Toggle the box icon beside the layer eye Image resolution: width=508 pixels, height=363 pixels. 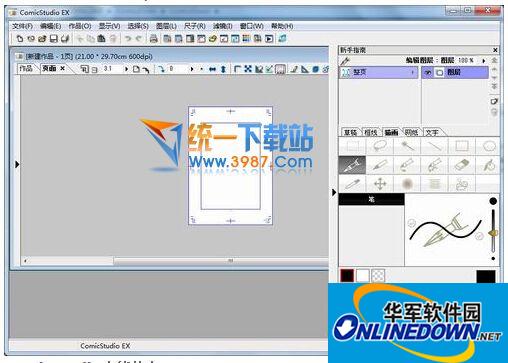440,72
